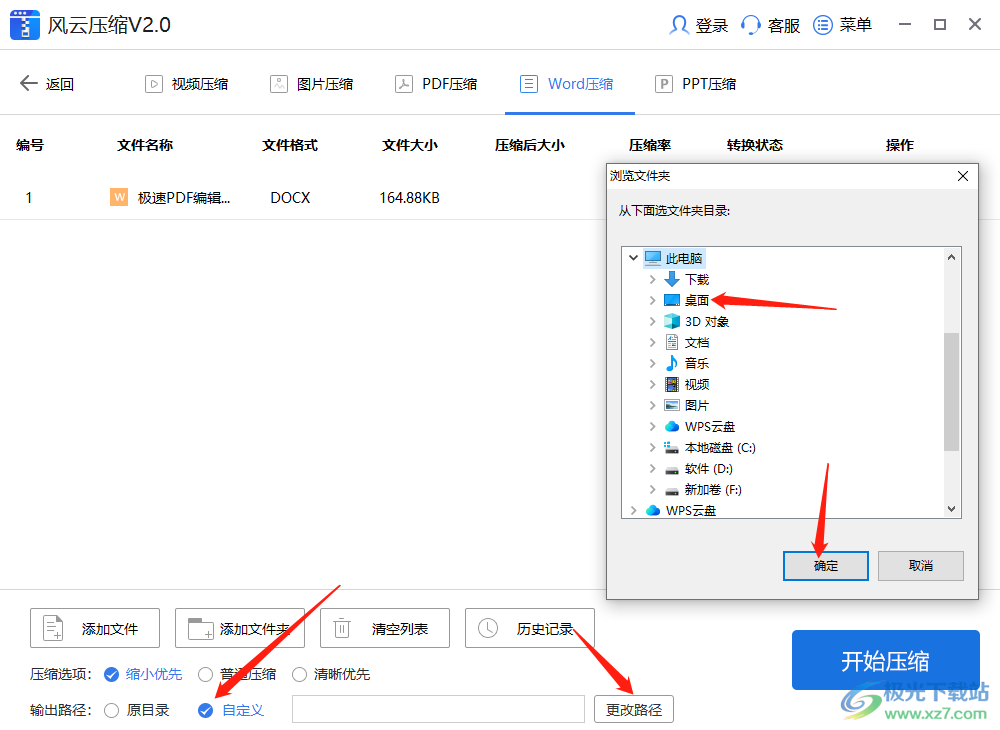The width and height of the screenshot is (1000, 730).
Task: Click the 164.88KB file size cell
Action: tap(409, 198)
